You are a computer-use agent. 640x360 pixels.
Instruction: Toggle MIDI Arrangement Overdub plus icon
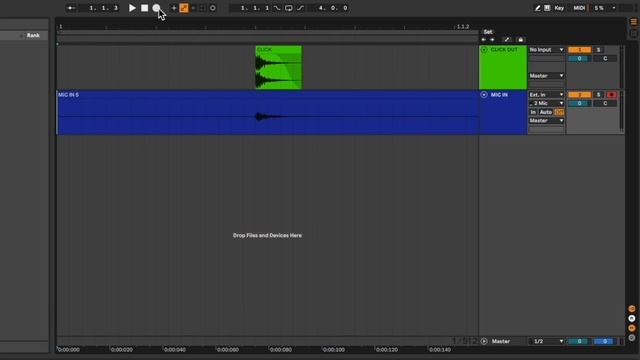pos(173,8)
